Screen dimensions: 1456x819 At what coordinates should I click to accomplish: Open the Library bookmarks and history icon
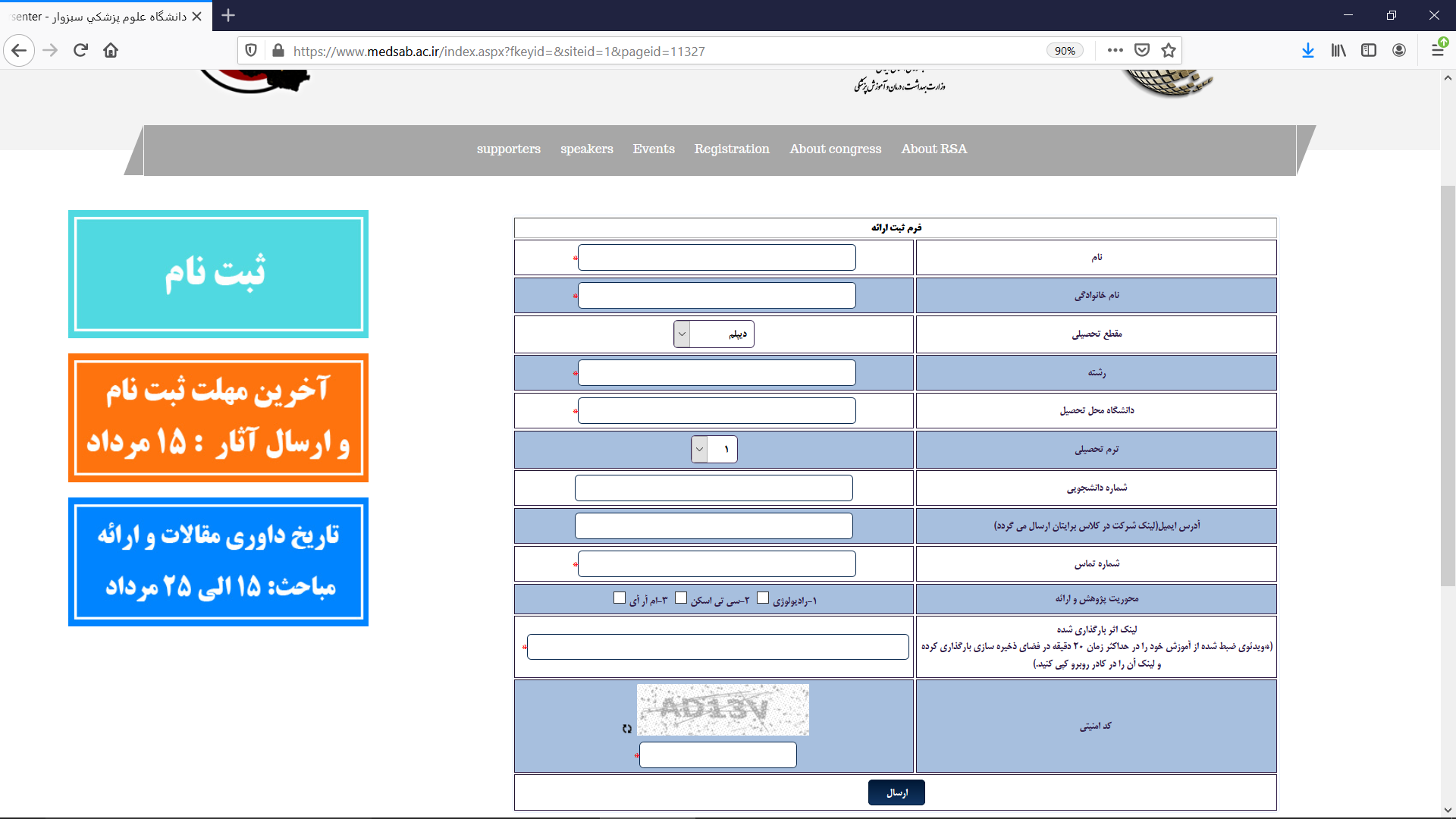point(1338,50)
